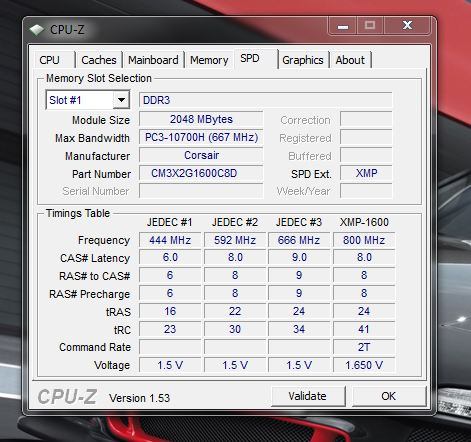Close the CPU-Z window
The image size is (471, 442).
tap(407, 26)
